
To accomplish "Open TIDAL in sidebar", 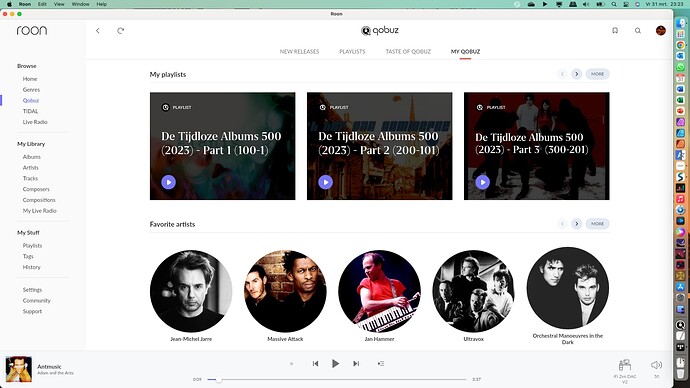I will pyautogui.click(x=30, y=111).
